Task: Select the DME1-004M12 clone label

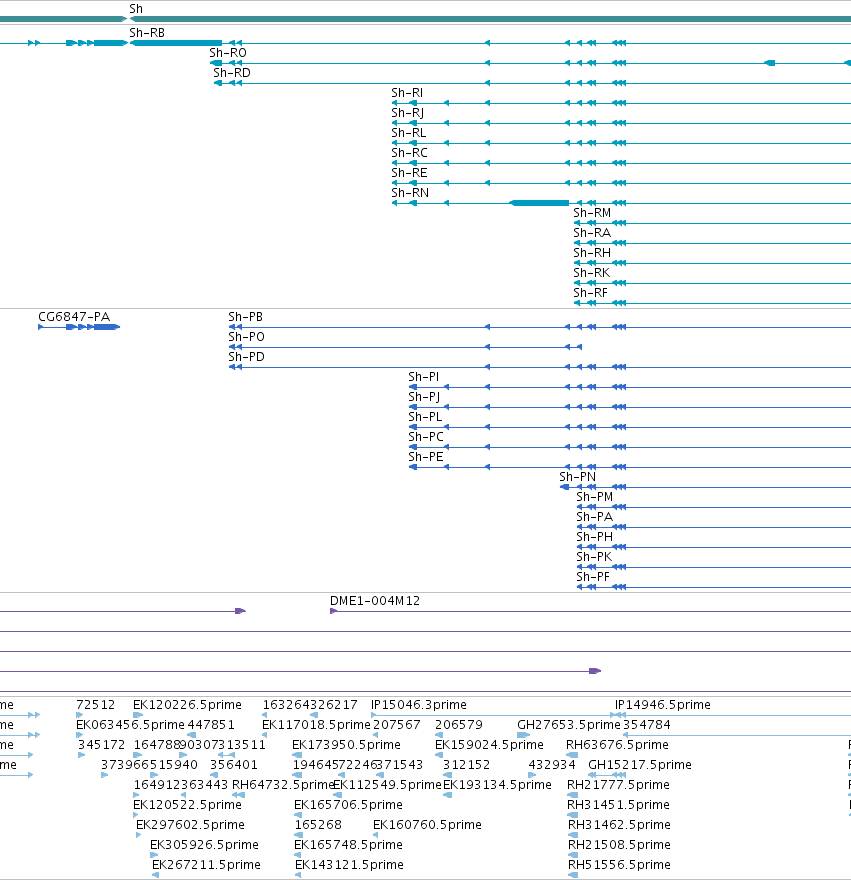Action: click(x=375, y=601)
